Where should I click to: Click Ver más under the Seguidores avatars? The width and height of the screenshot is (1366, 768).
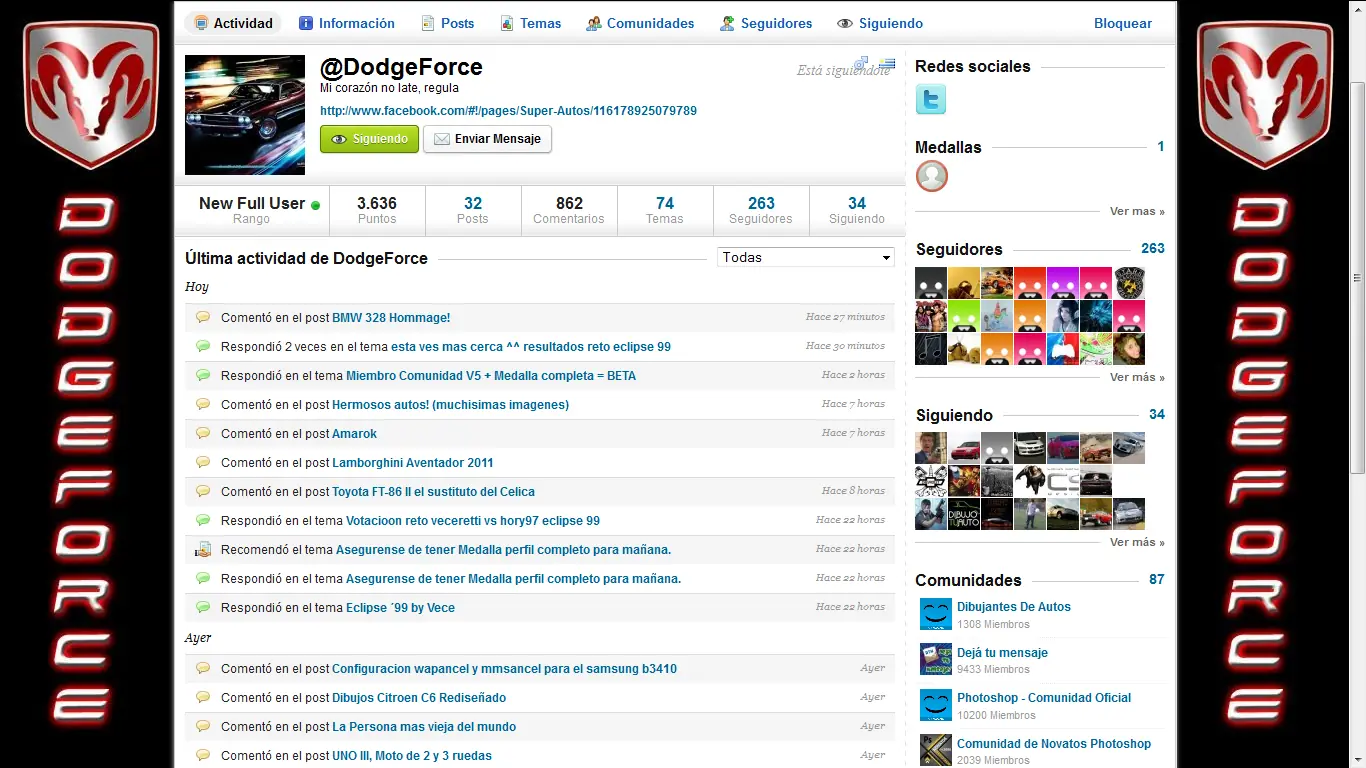pyautogui.click(x=1137, y=378)
